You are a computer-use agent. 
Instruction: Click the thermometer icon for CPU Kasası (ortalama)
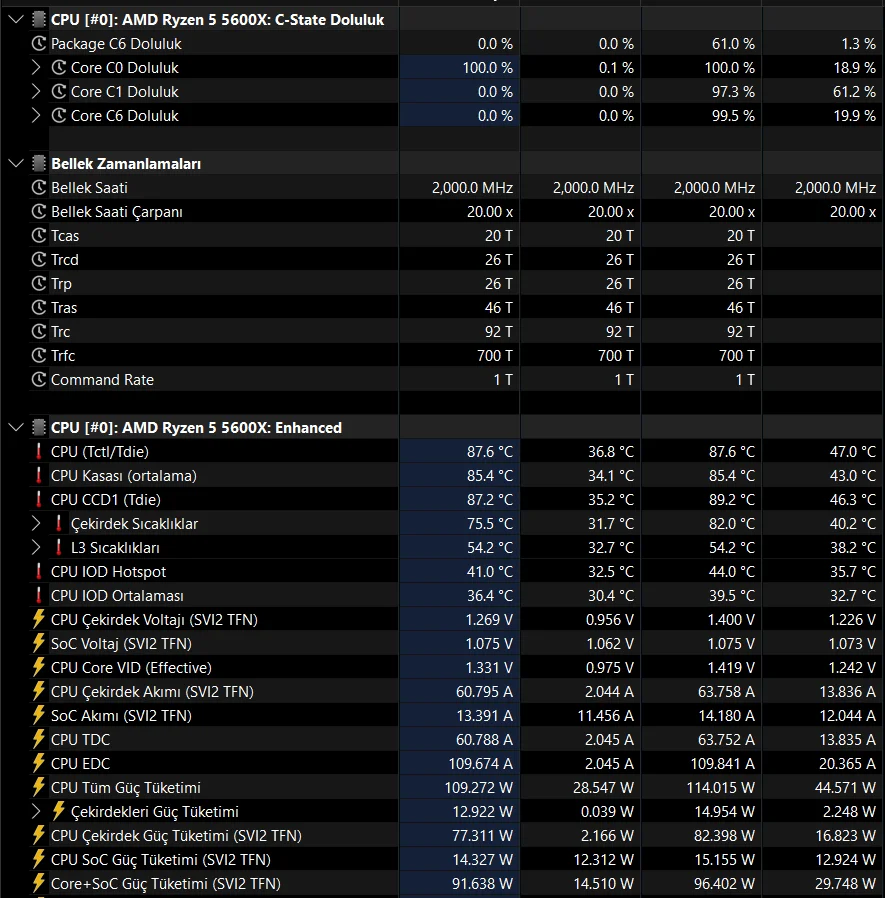click(38, 476)
